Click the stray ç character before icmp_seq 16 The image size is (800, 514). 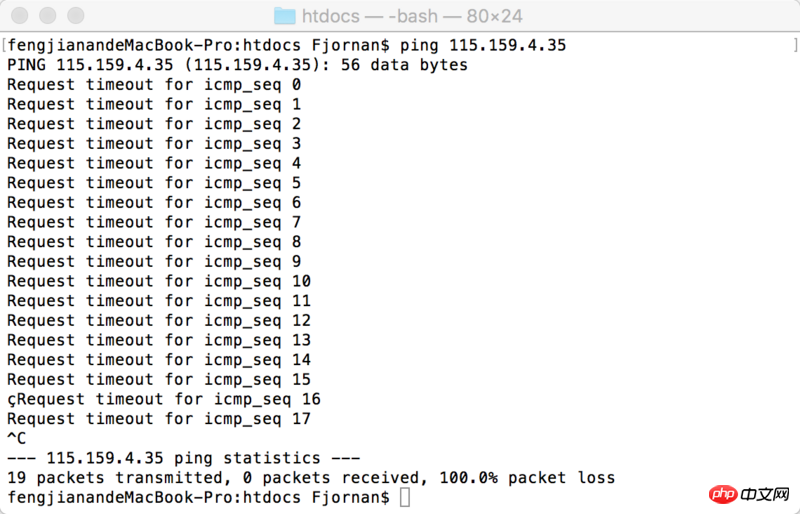(12, 400)
